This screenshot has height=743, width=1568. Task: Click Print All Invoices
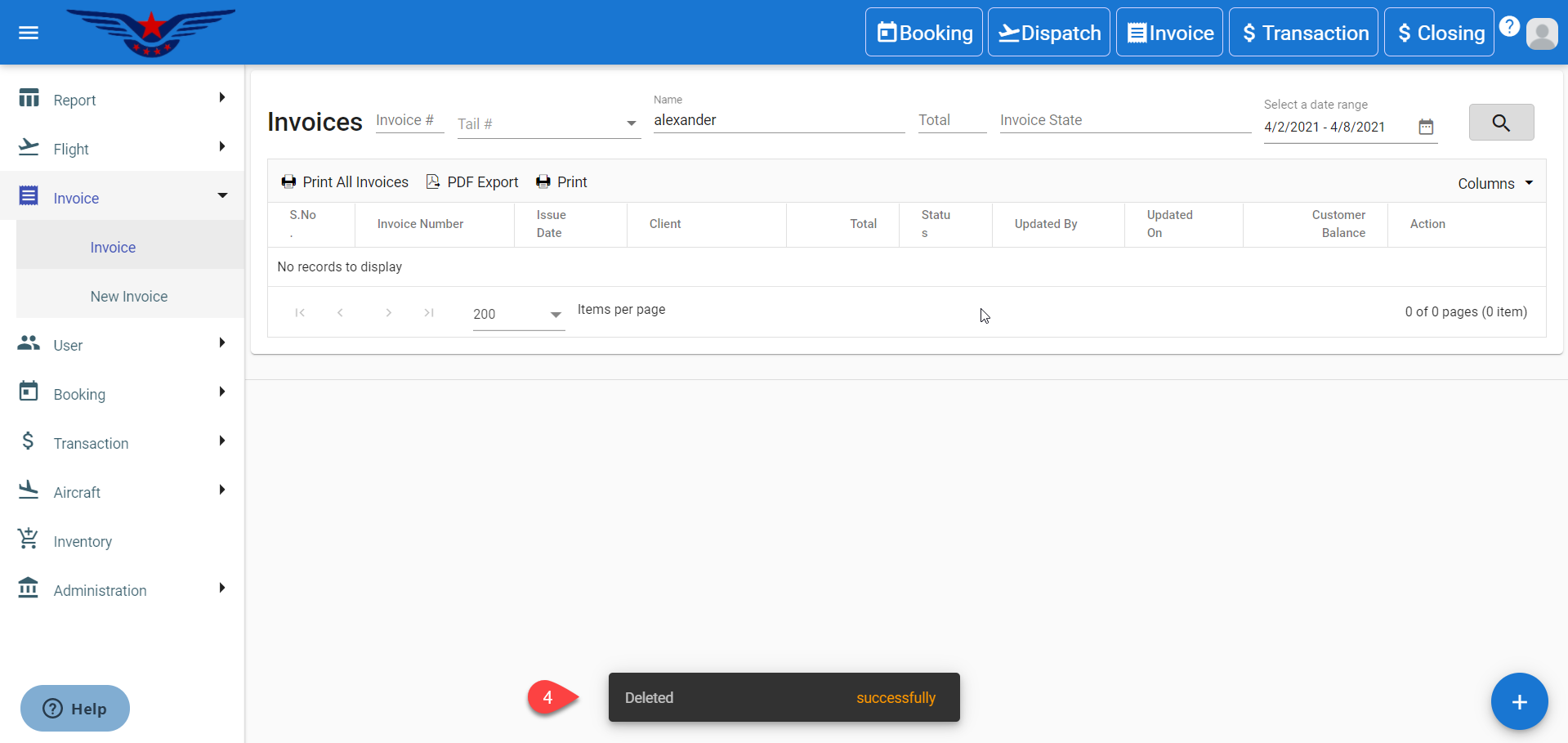coord(345,181)
